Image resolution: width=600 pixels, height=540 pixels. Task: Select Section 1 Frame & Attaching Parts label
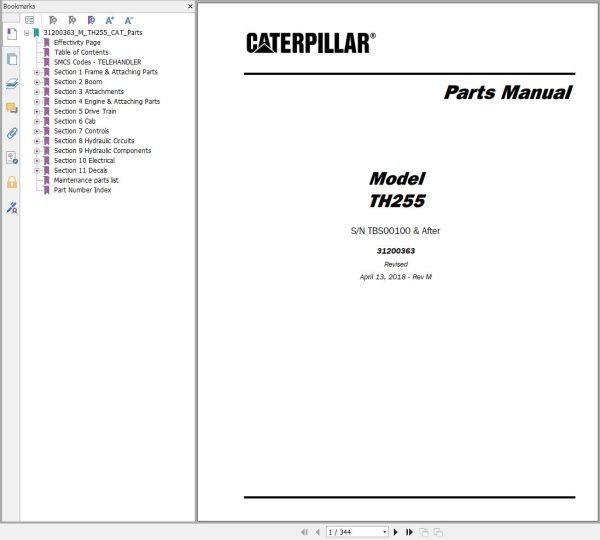click(x=106, y=72)
